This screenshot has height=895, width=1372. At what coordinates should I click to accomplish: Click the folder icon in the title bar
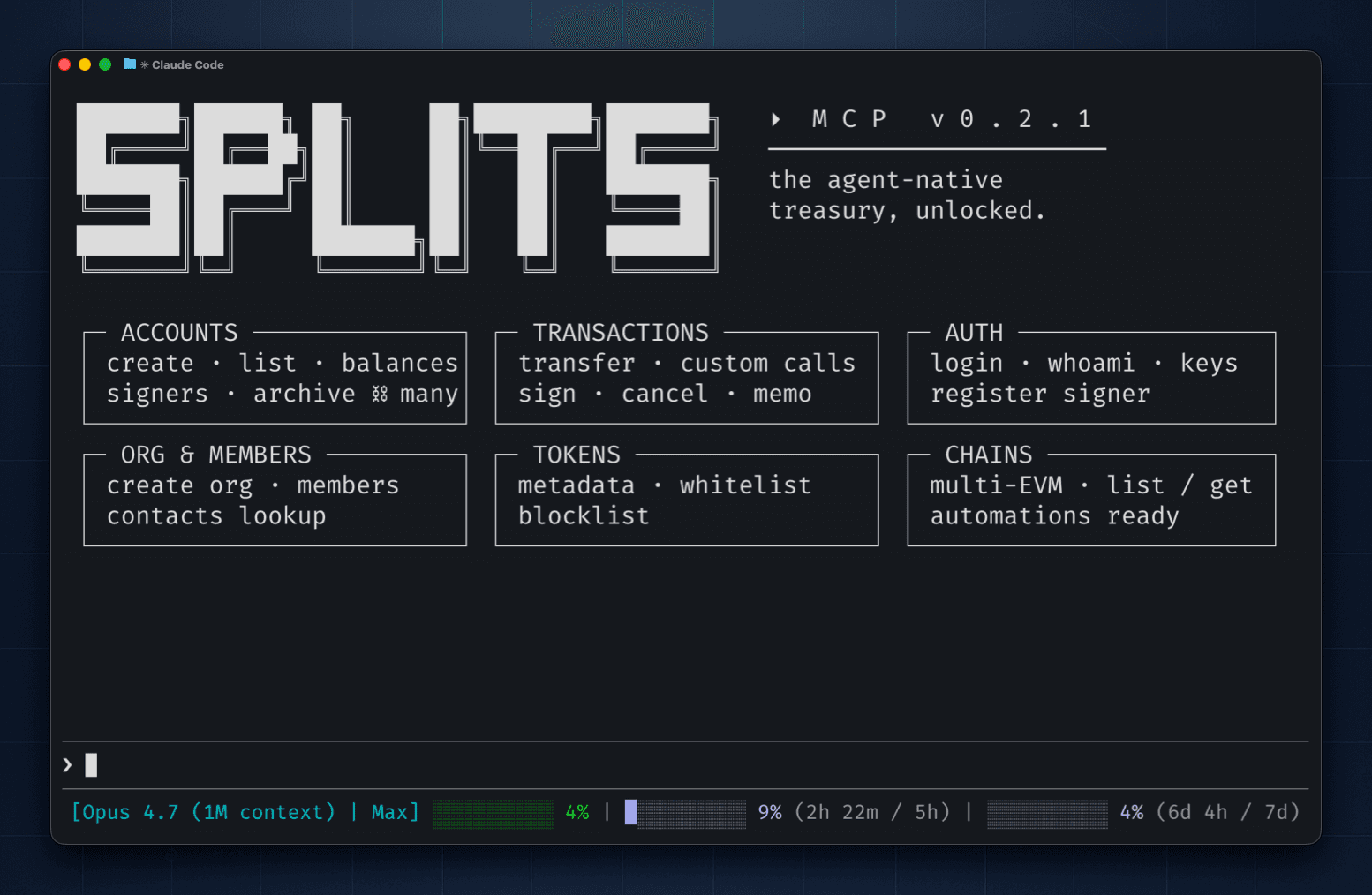tap(130, 64)
